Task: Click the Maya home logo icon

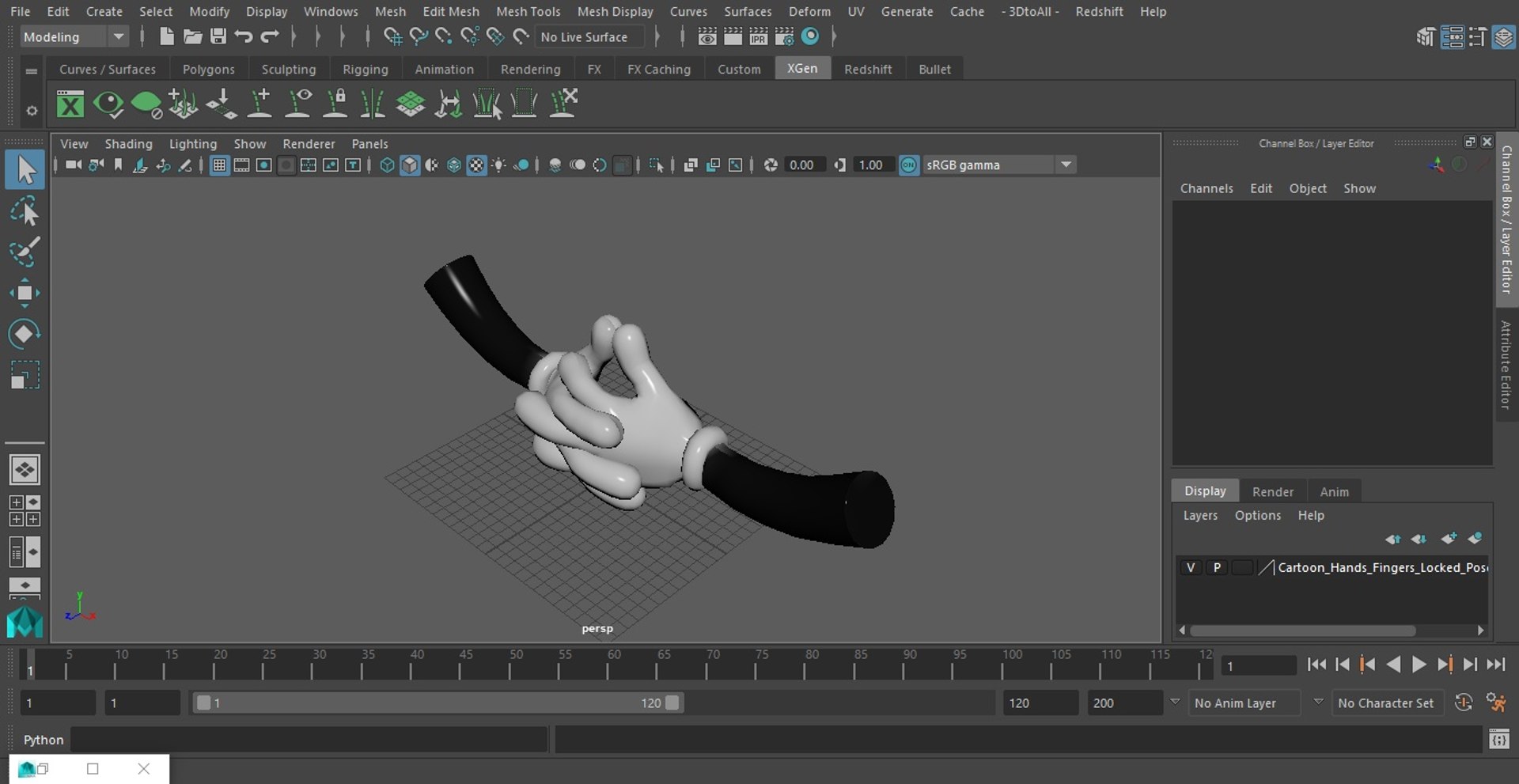Action: pyautogui.click(x=25, y=622)
